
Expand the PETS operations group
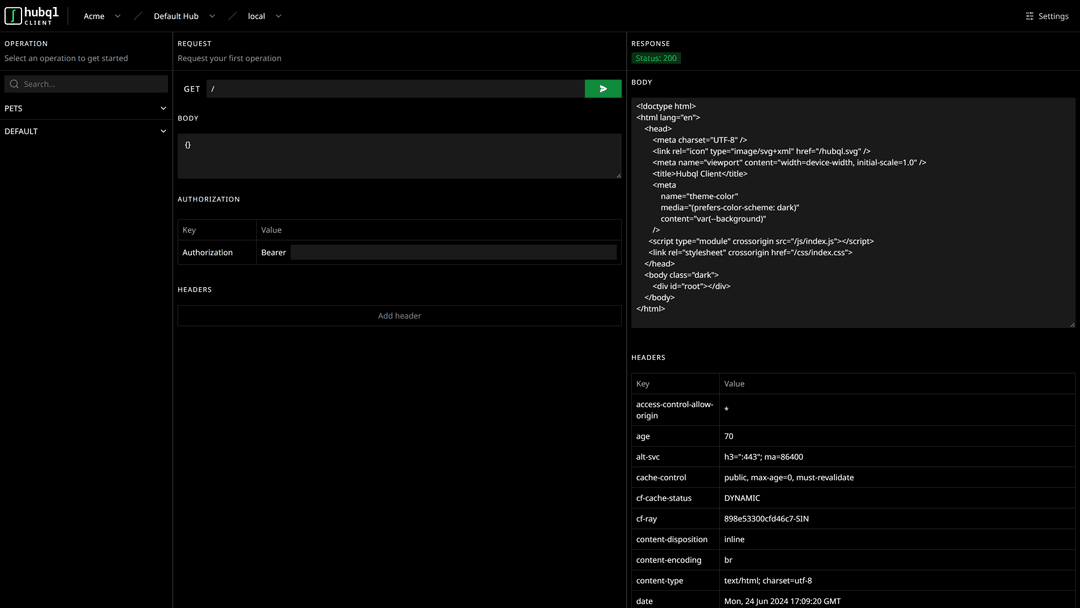[85, 107]
